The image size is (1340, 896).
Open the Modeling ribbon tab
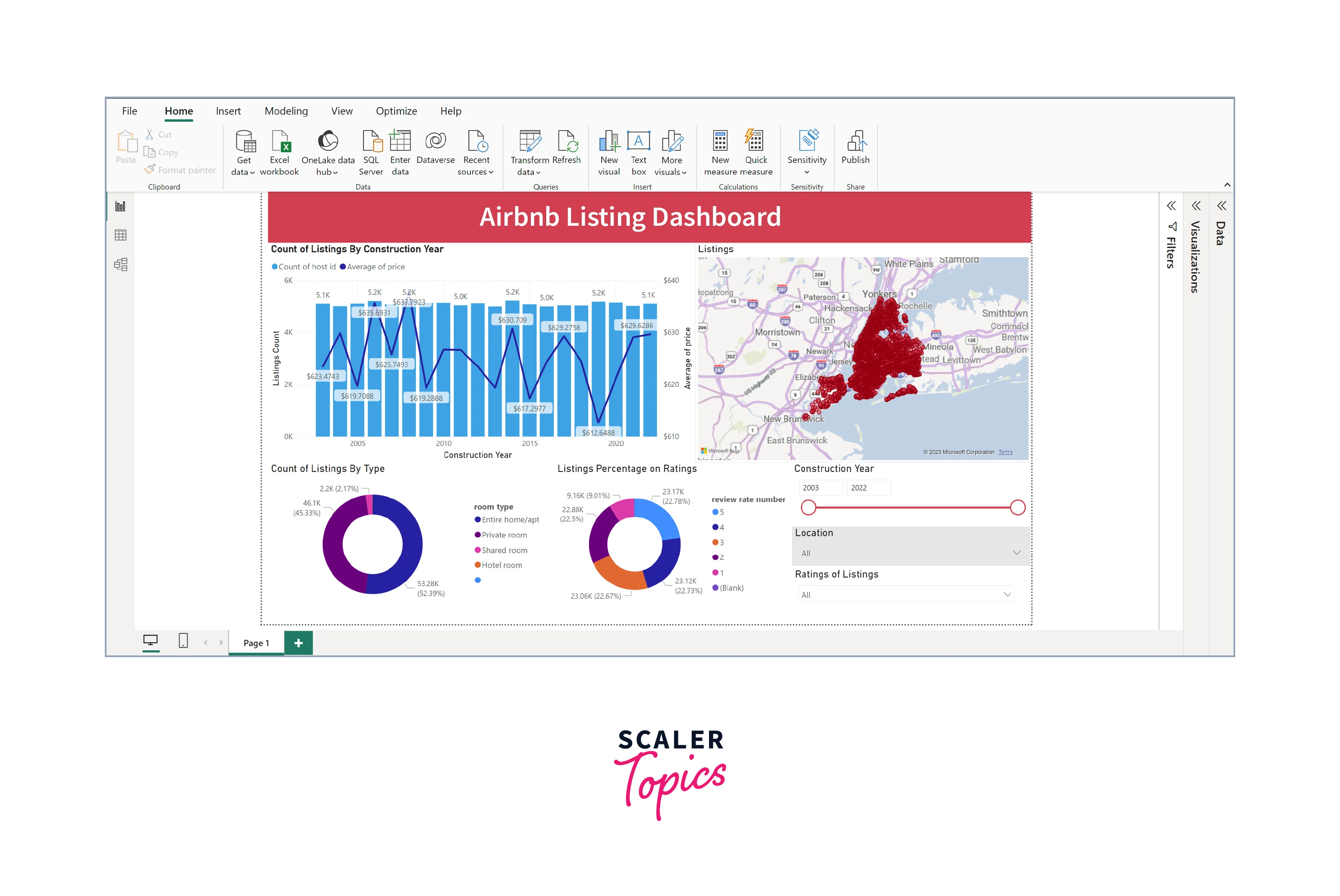click(x=286, y=111)
